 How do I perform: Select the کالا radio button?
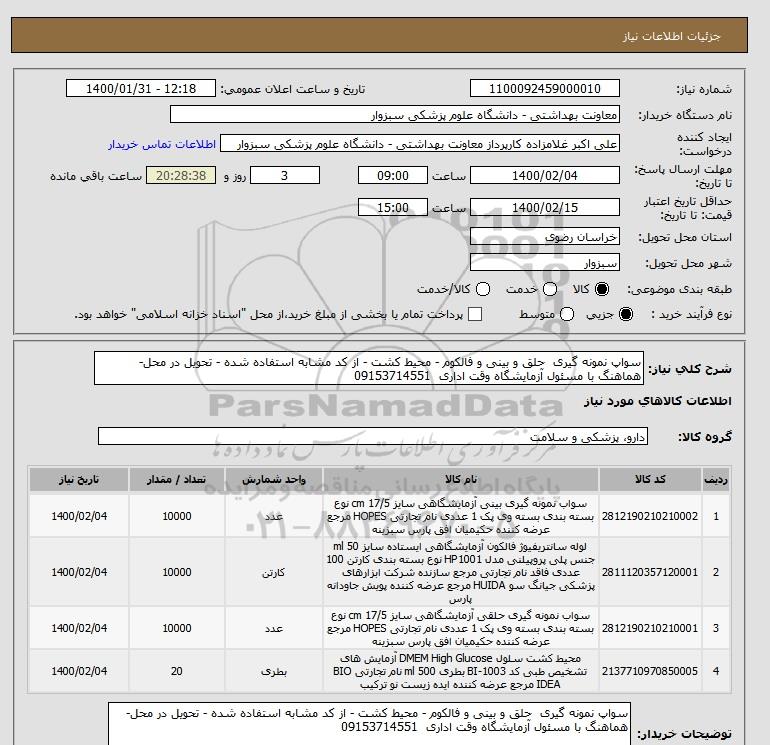coord(602,289)
